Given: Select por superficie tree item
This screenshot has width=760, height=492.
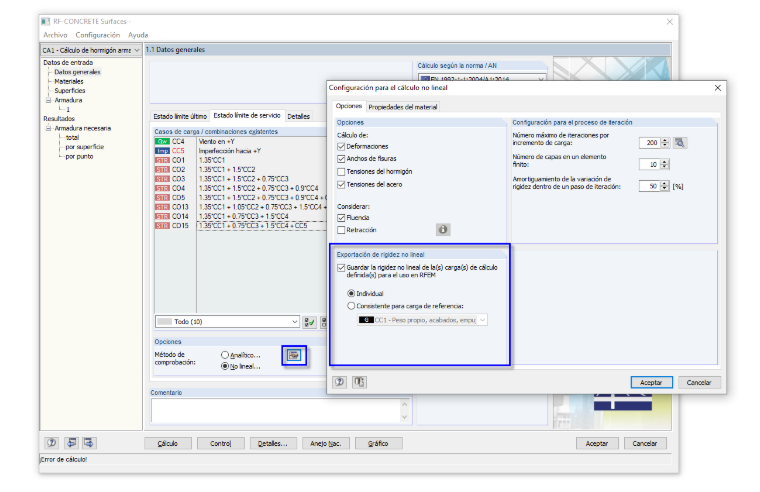Looking at the screenshot, I should (x=85, y=147).
